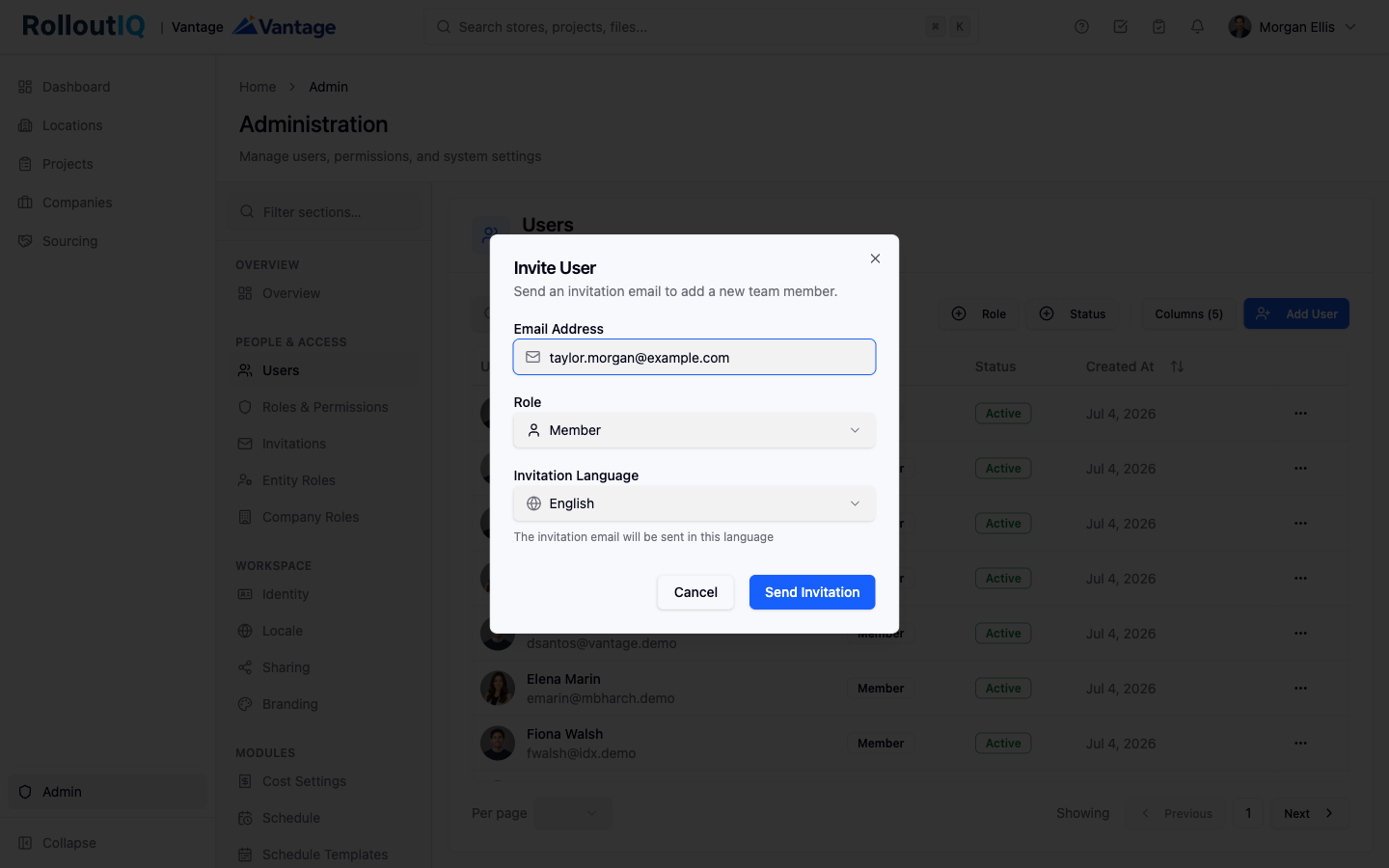Click Send Invitation button
This screenshot has width=1389, height=868.
[812, 592]
